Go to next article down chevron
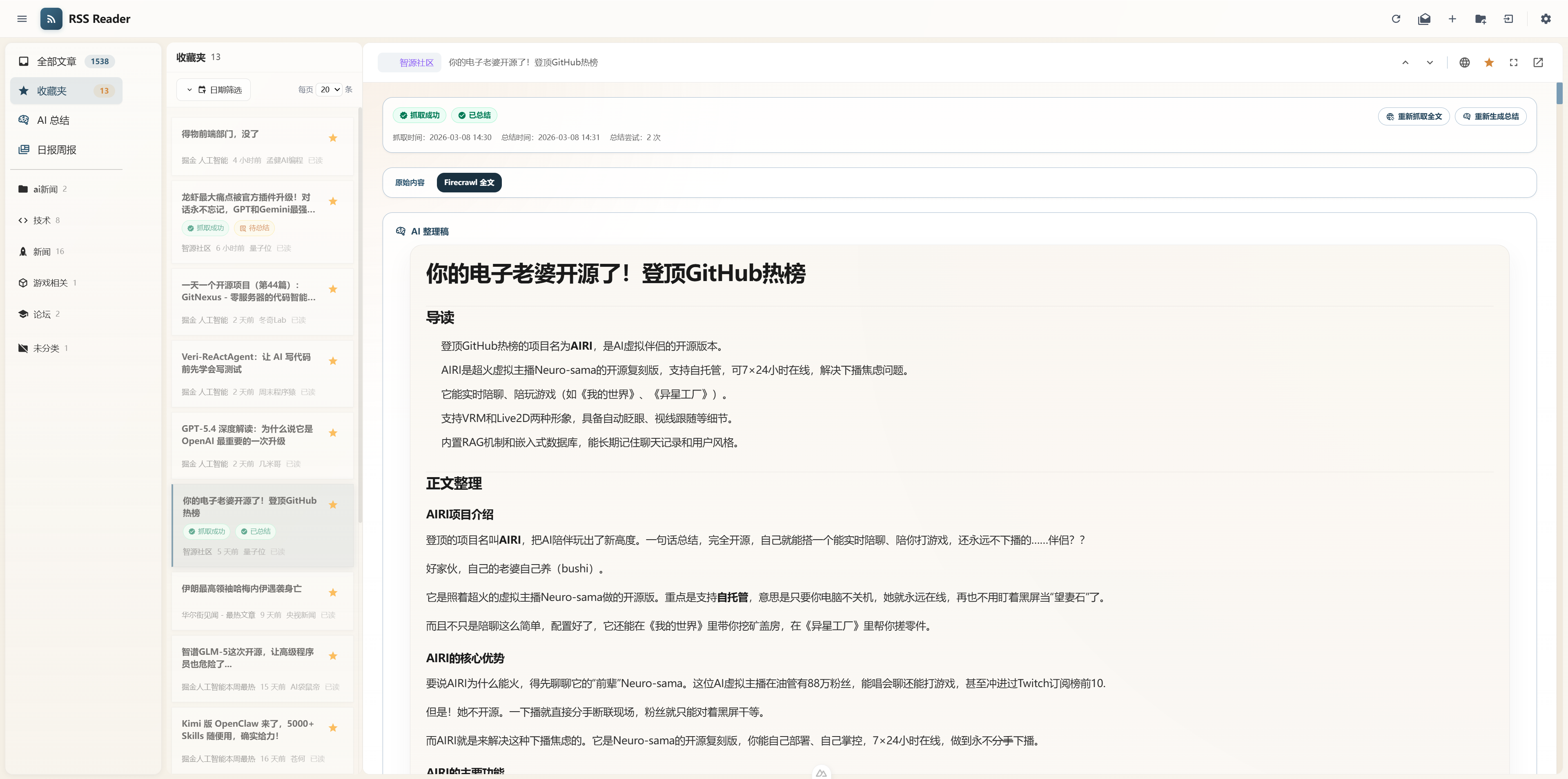The height and width of the screenshot is (779, 1568). 1430,63
